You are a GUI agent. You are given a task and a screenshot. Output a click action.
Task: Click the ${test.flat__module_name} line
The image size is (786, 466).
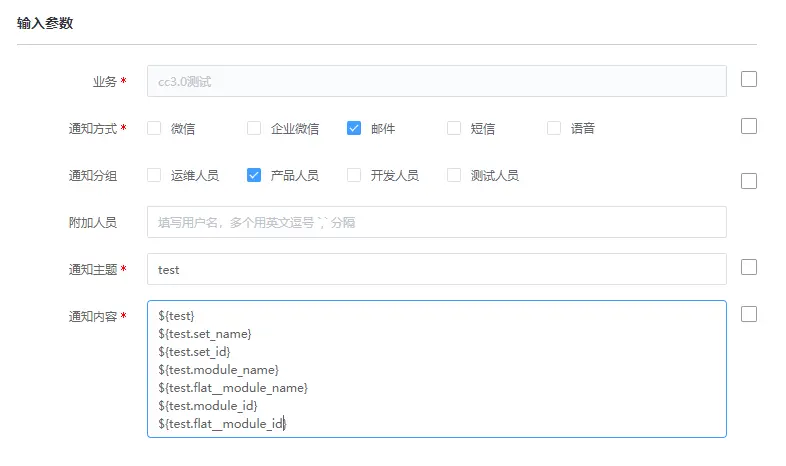click(233, 388)
